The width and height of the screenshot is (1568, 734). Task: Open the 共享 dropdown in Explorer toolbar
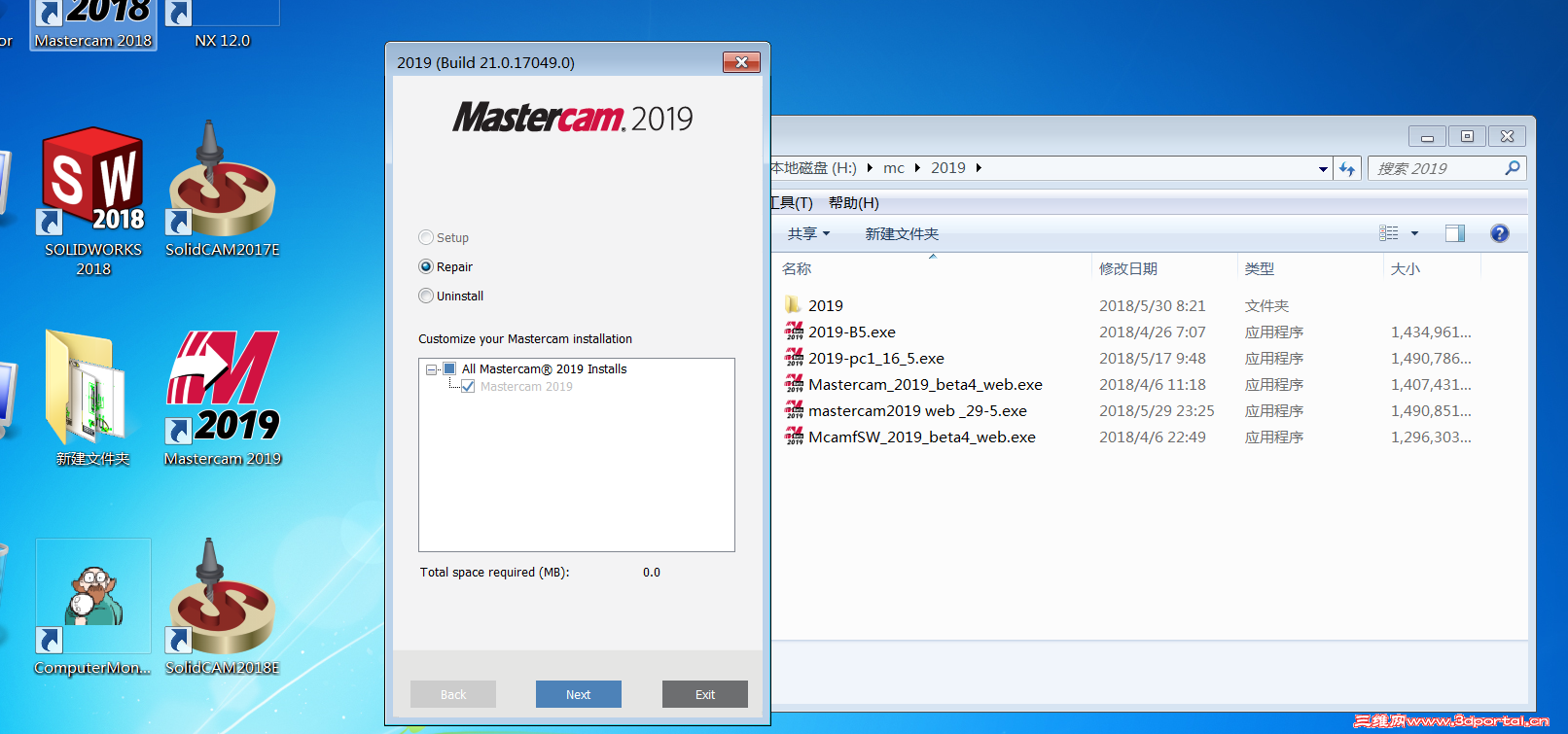coord(808,233)
